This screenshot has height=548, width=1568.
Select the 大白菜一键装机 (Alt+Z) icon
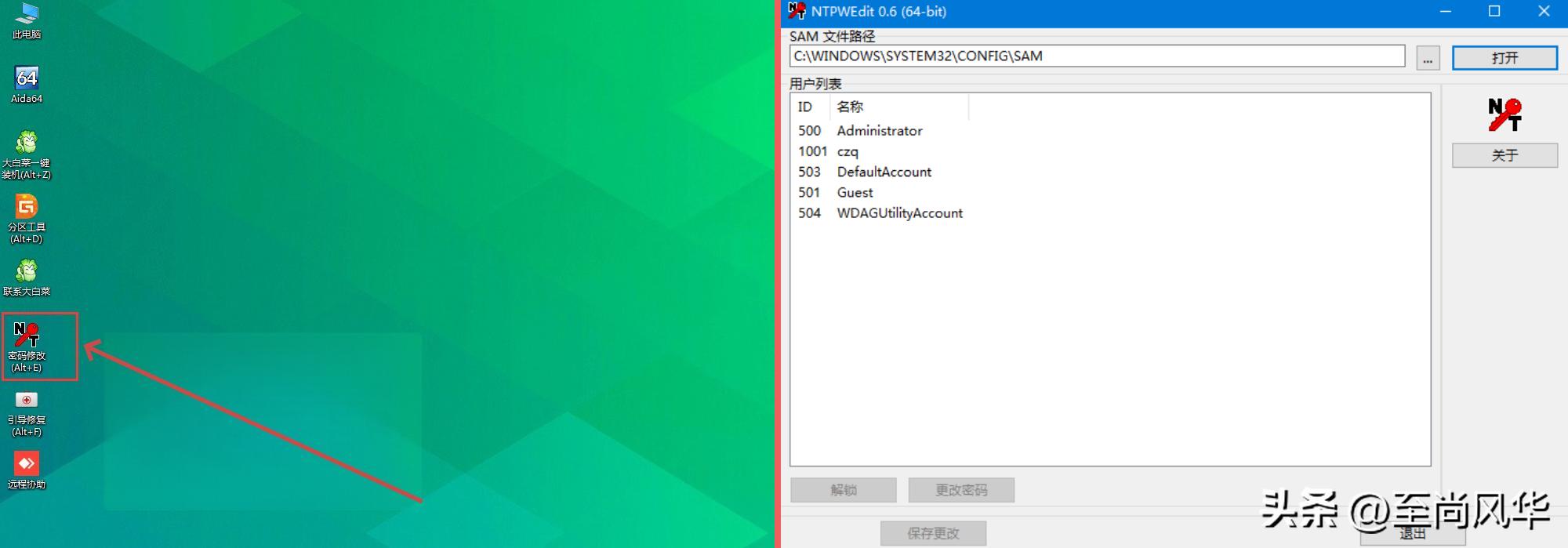(27, 154)
